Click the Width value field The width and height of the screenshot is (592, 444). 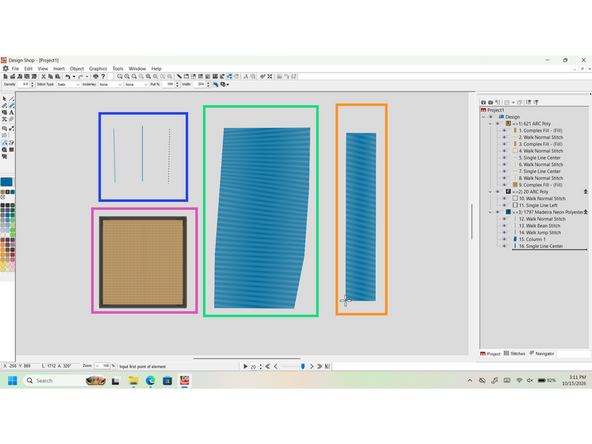[200, 85]
